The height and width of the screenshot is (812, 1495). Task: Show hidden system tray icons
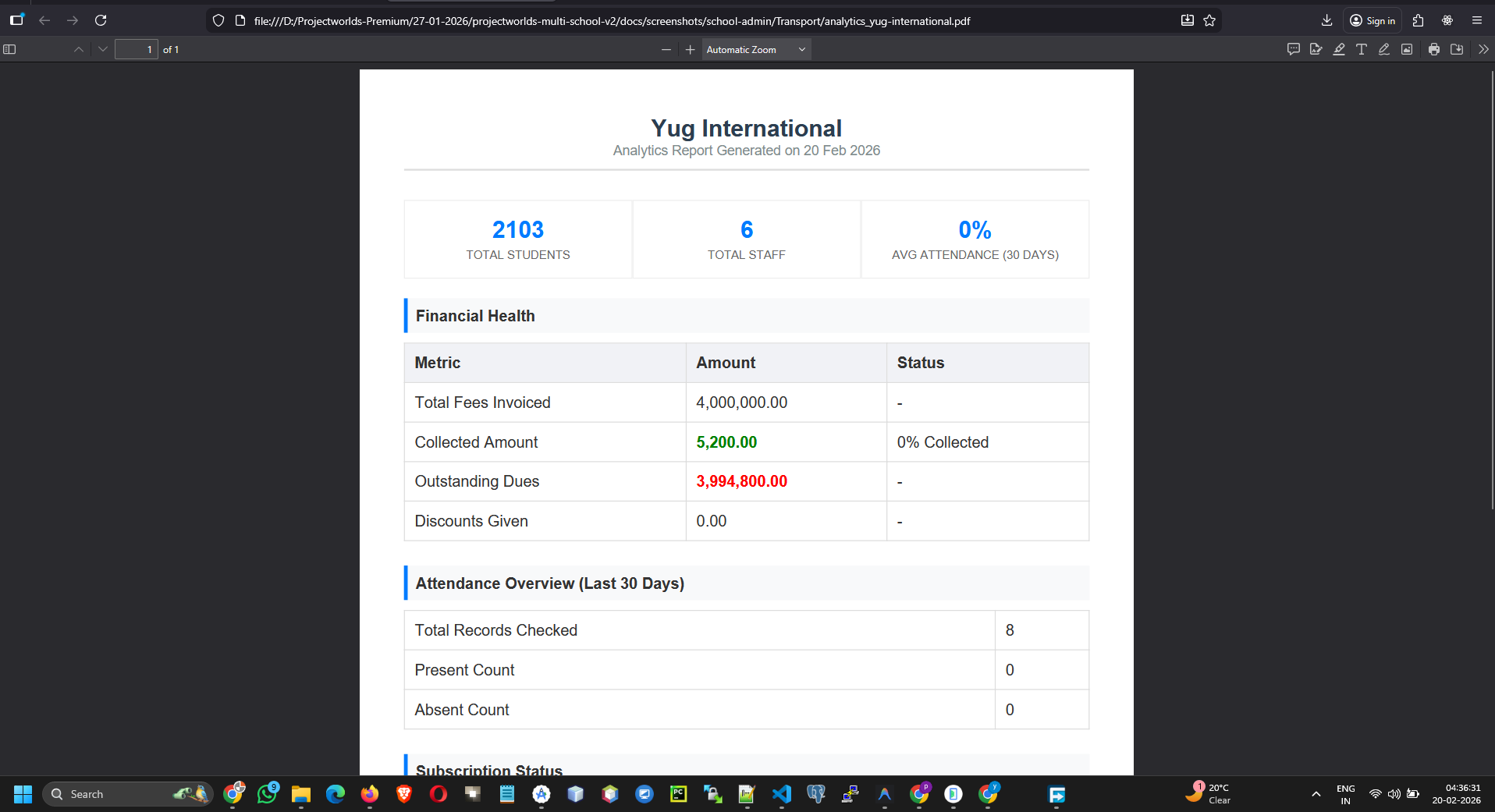tap(1316, 794)
